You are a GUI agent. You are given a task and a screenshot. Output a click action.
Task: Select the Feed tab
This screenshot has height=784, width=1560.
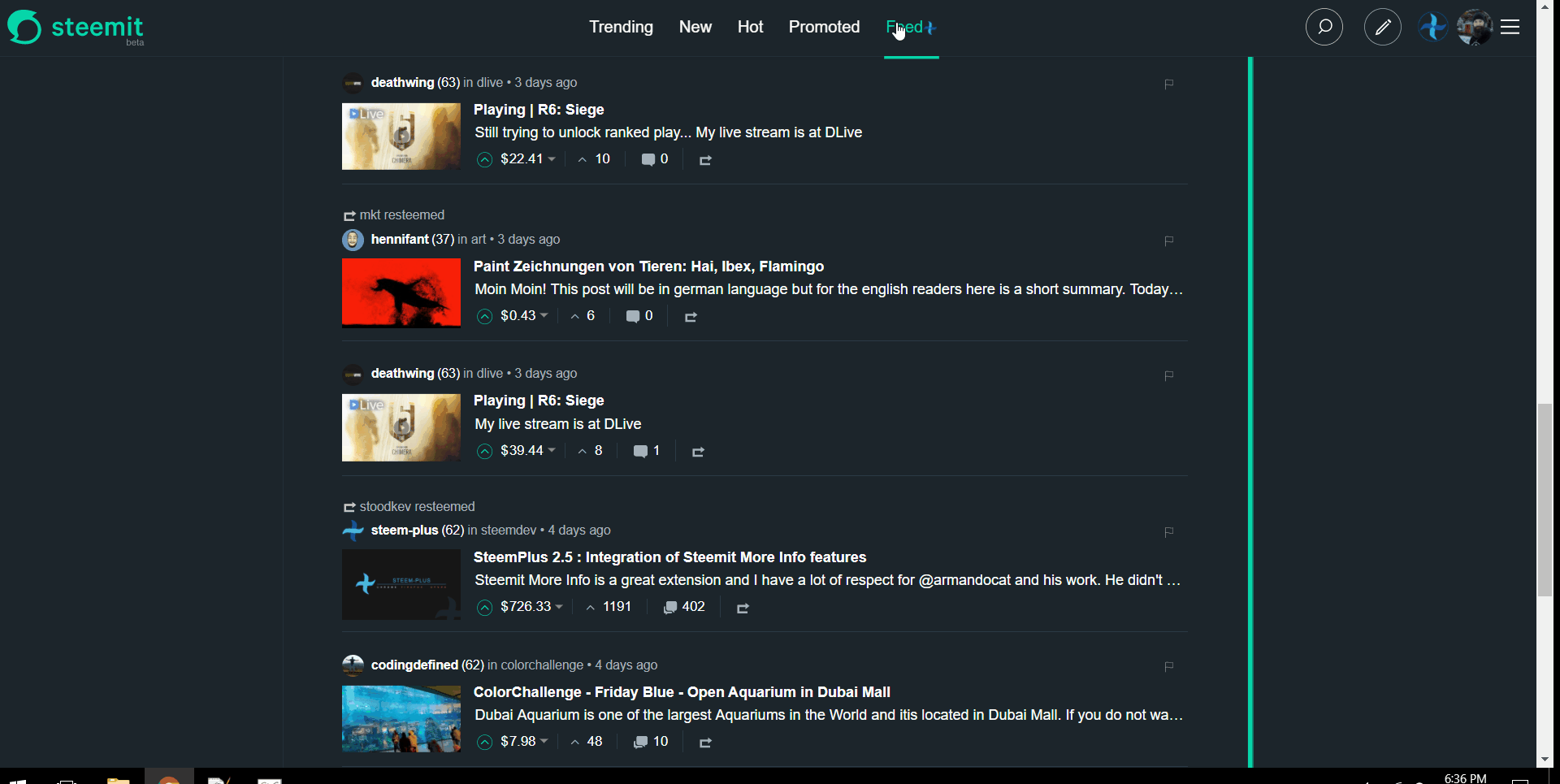(x=911, y=27)
